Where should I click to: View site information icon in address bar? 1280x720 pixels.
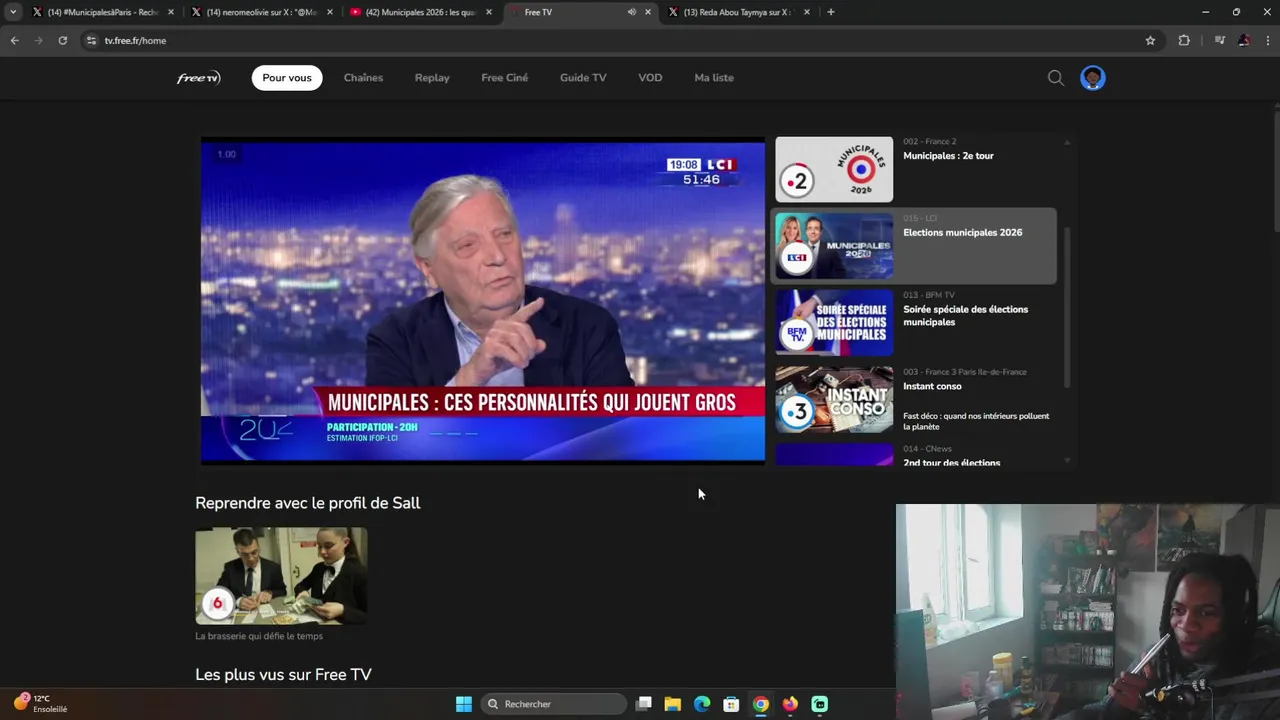(x=91, y=40)
